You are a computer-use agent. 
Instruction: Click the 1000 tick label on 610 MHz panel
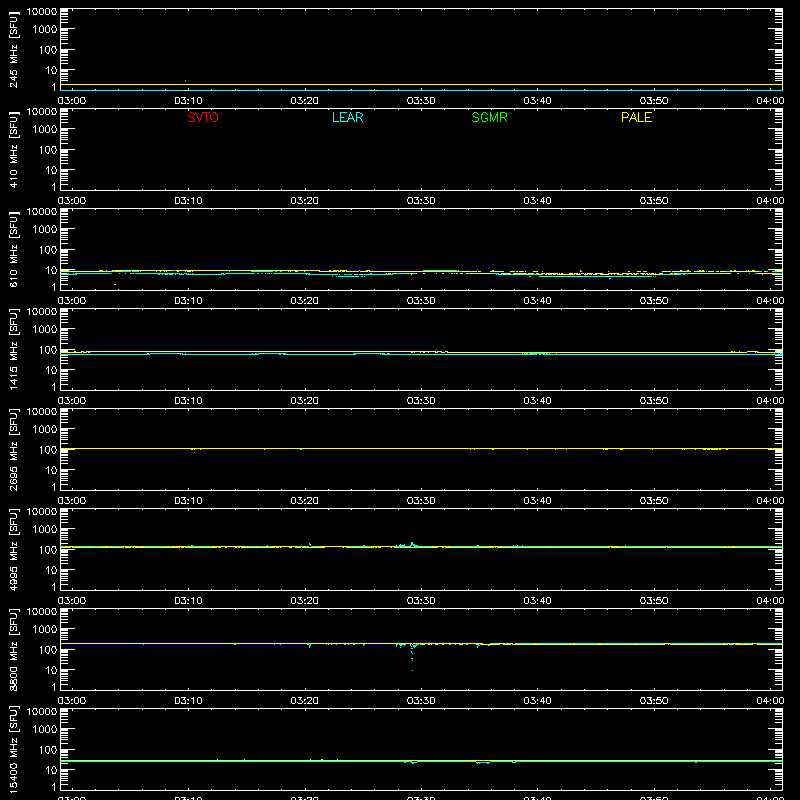tap(45, 229)
